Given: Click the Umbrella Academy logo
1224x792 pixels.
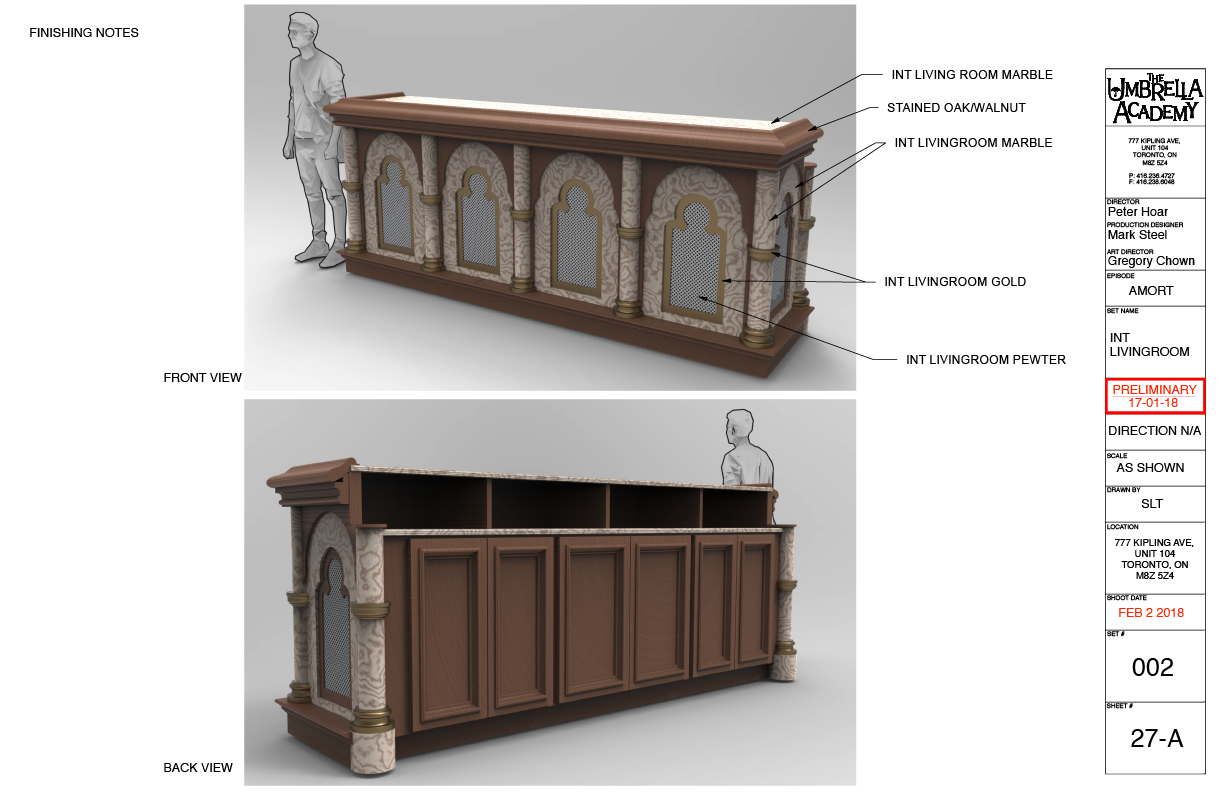Looking at the screenshot, I should [1155, 95].
